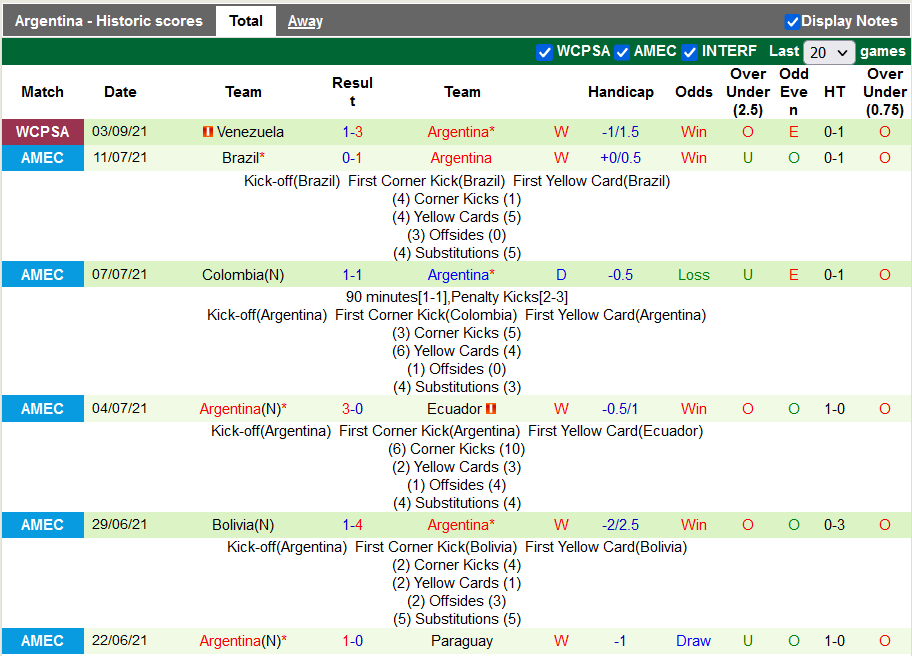Open the 0-1 Brazil match score
912x656 pixels.
point(352,158)
